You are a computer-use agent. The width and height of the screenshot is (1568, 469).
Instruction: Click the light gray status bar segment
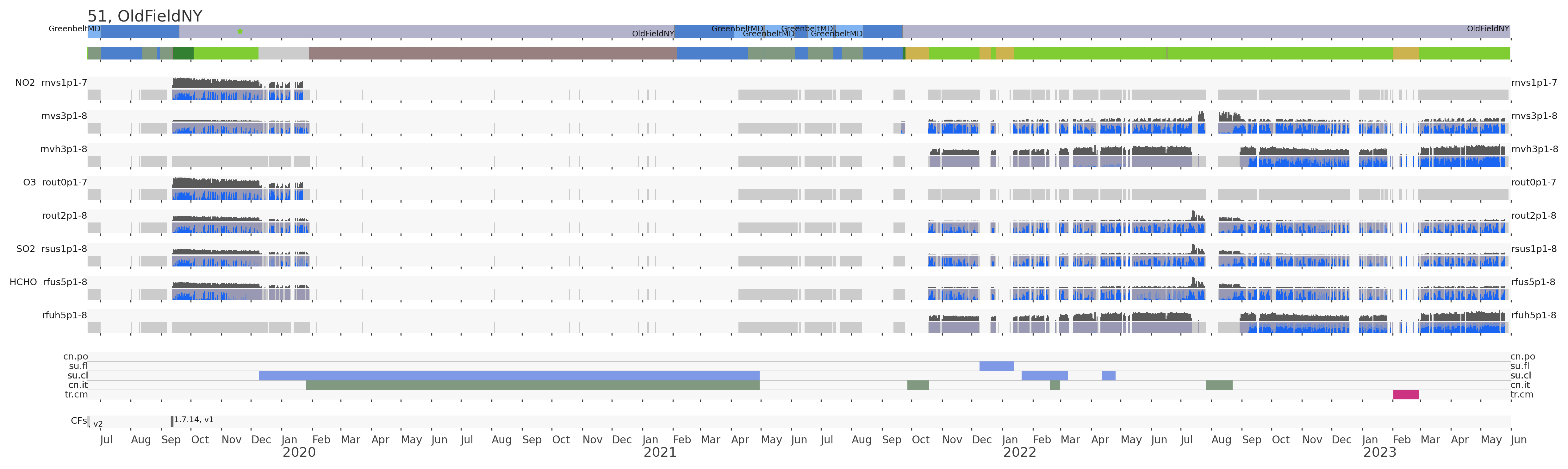click(x=283, y=53)
